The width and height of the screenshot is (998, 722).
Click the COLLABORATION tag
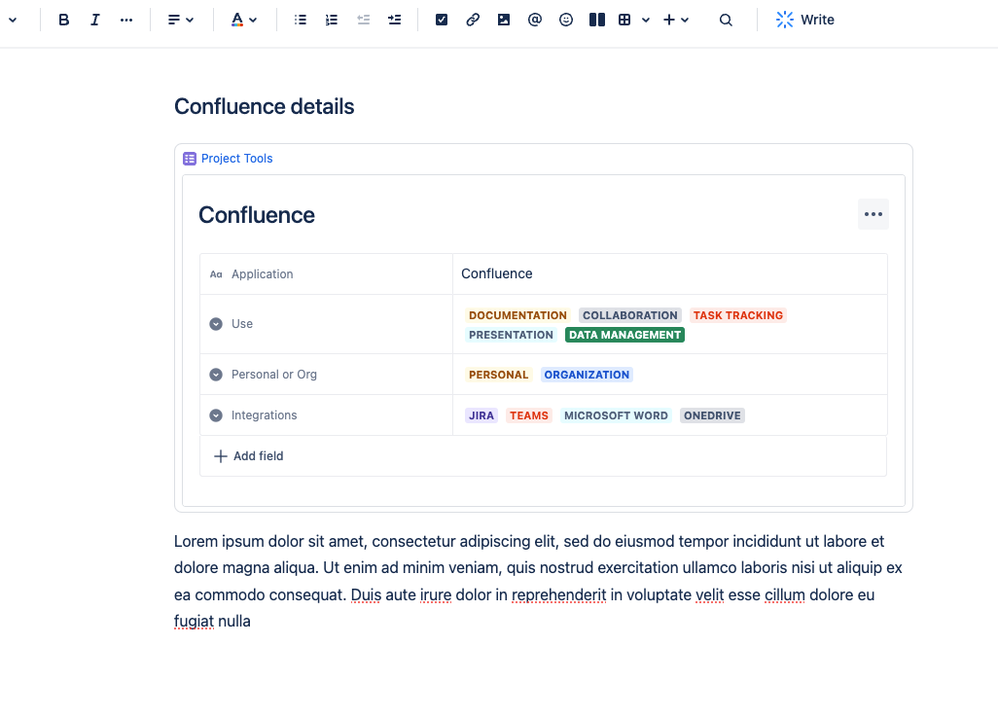630,315
